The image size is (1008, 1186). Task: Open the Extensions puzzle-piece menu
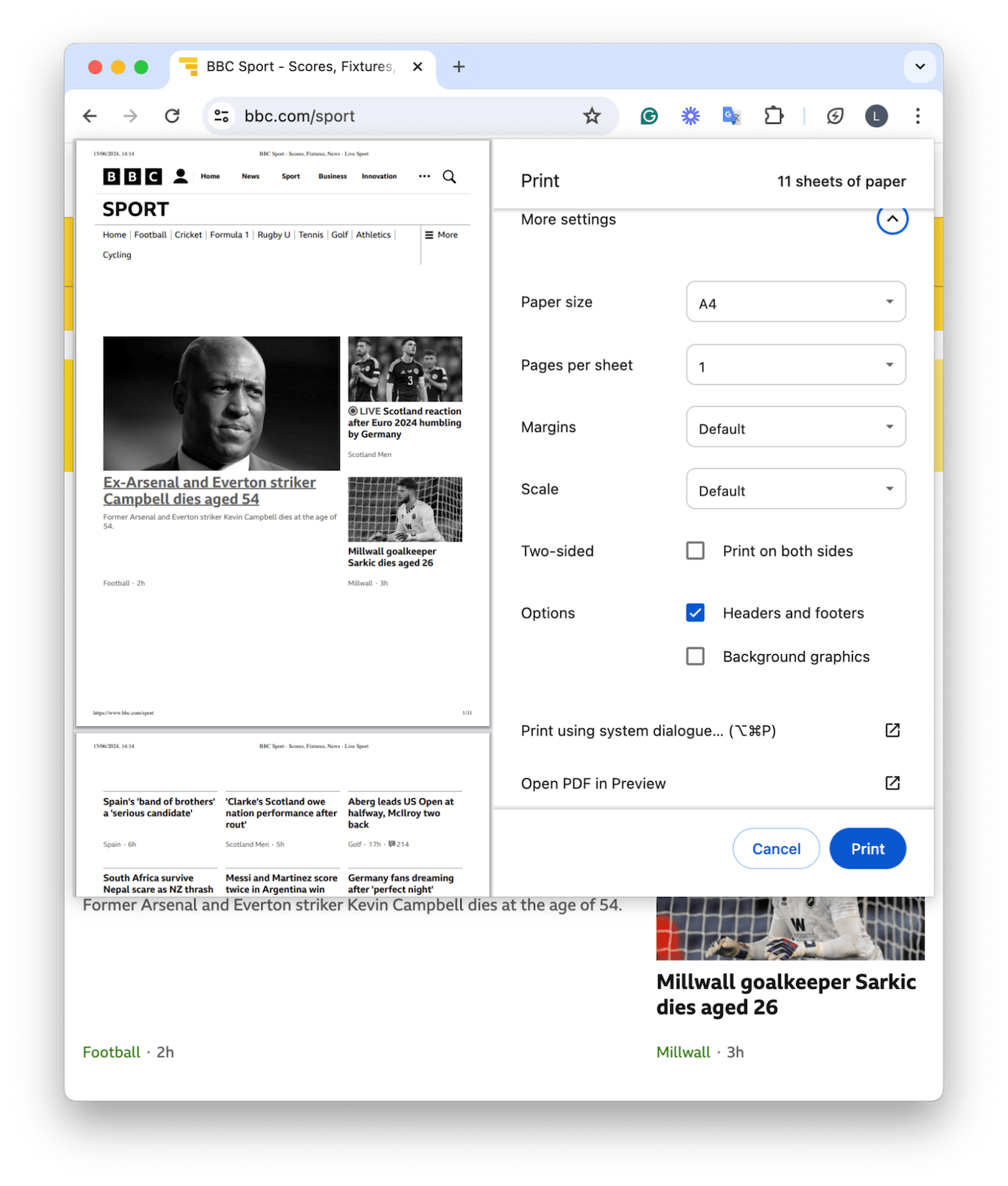pyautogui.click(x=773, y=116)
